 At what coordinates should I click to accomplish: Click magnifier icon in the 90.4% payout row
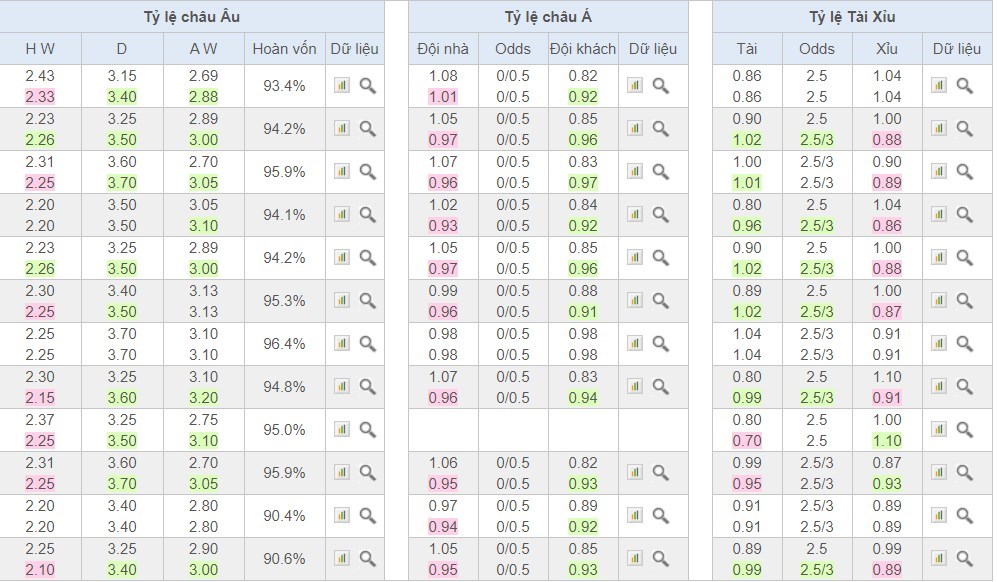click(367, 516)
